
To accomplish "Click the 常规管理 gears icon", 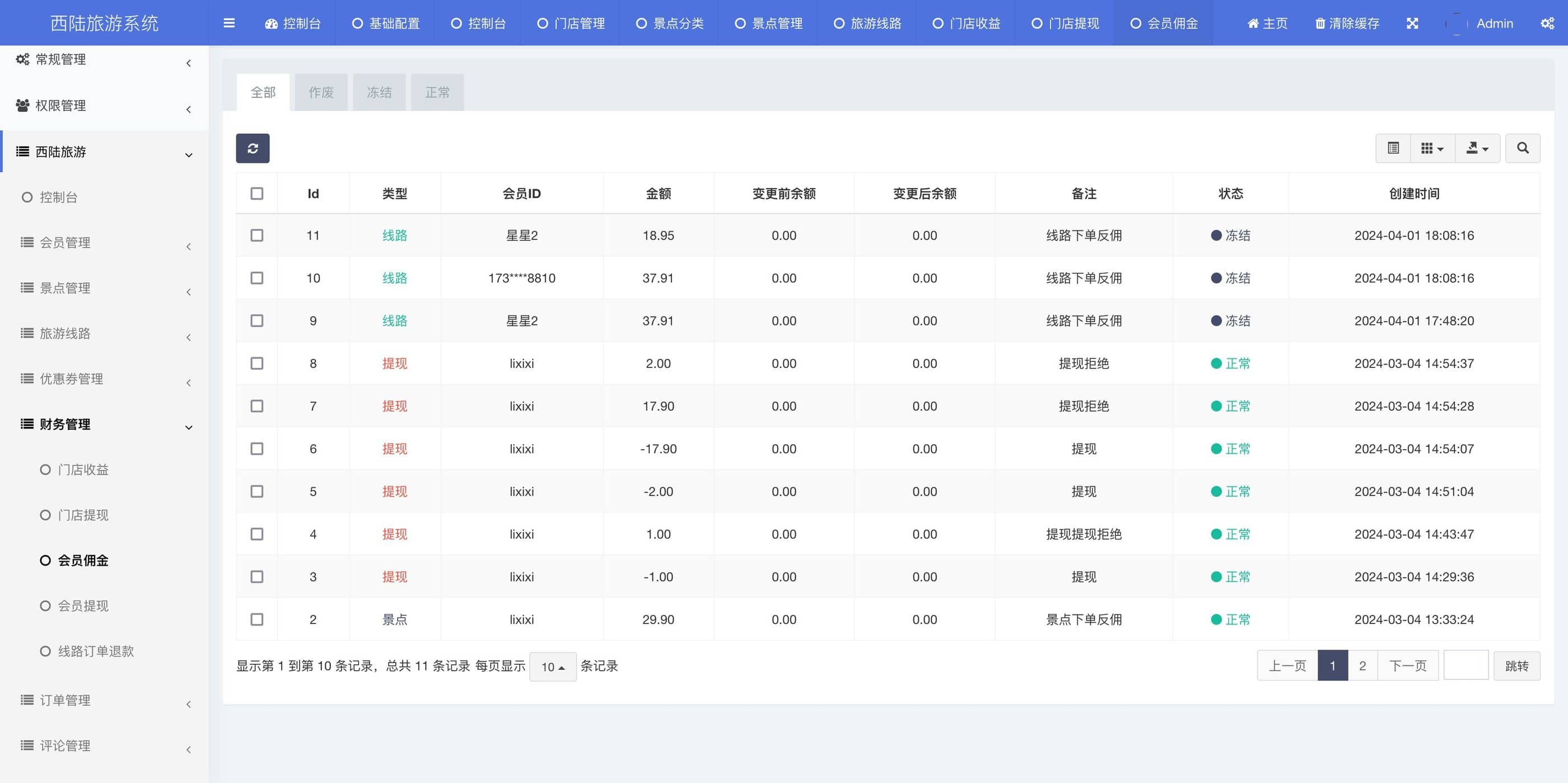I will 22,59.
